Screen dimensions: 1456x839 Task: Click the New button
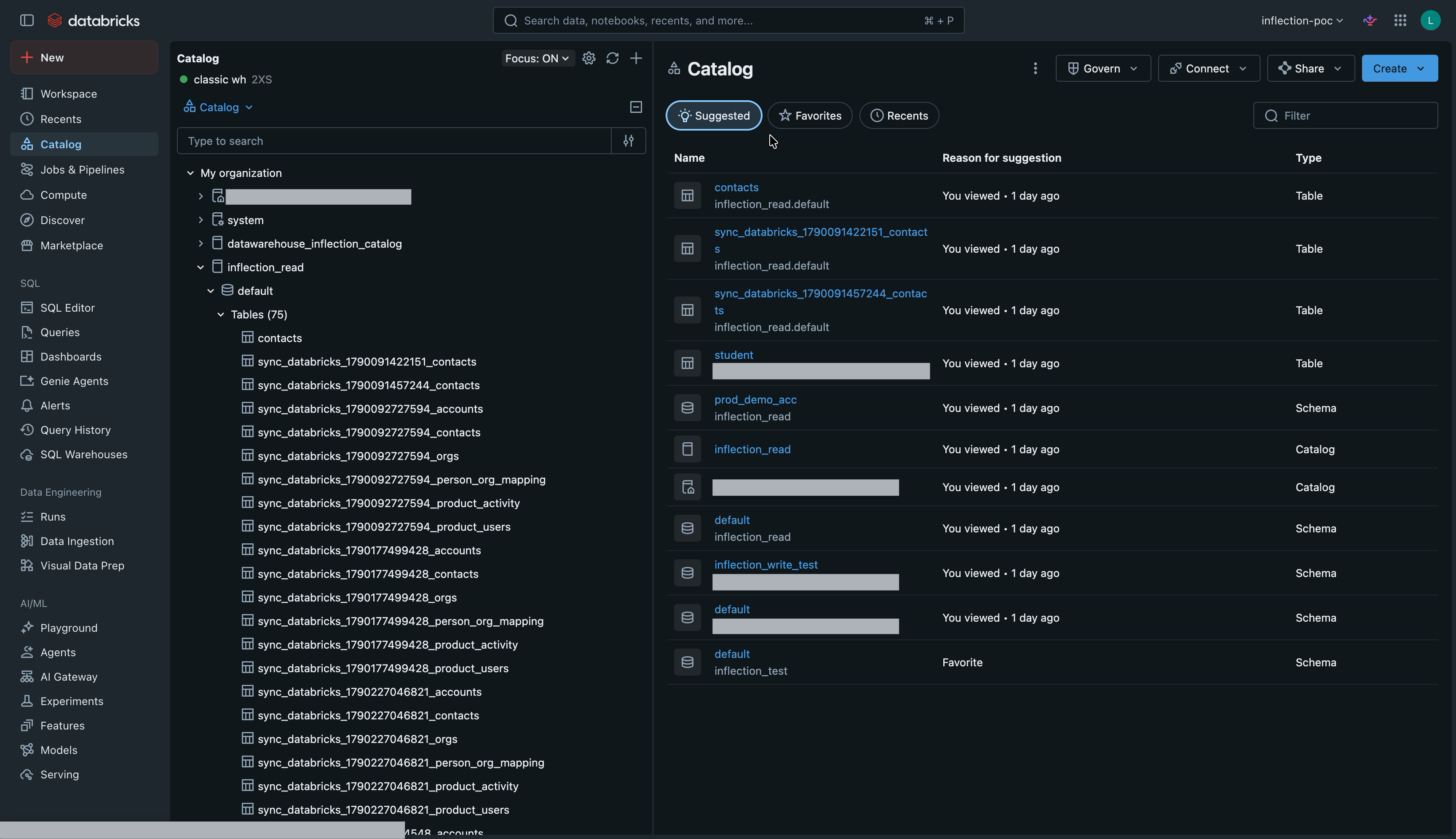[x=84, y=57]
